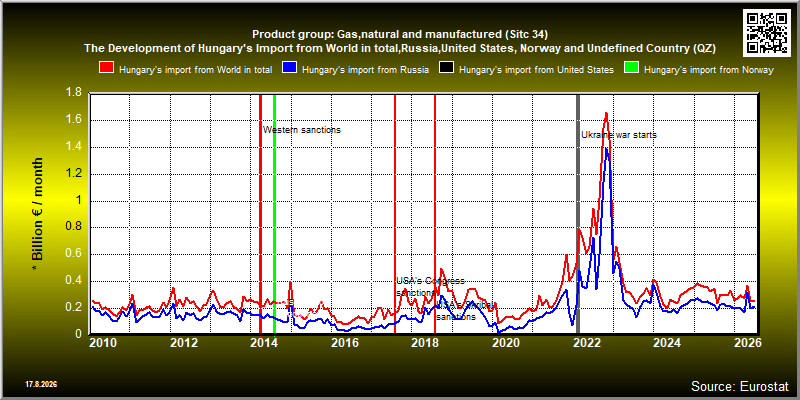Click the 17.8.2026 date stamp
The height and width of the screenshot is (400, 800).
(41, 383)
